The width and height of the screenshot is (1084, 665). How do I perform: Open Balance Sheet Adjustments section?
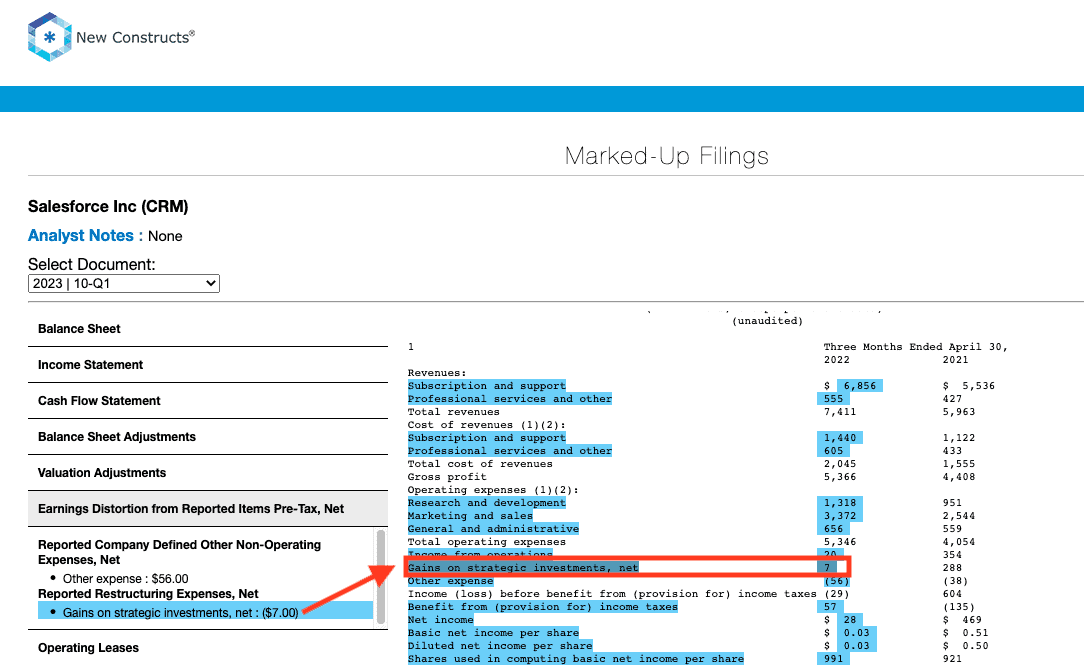pos(207,437)
